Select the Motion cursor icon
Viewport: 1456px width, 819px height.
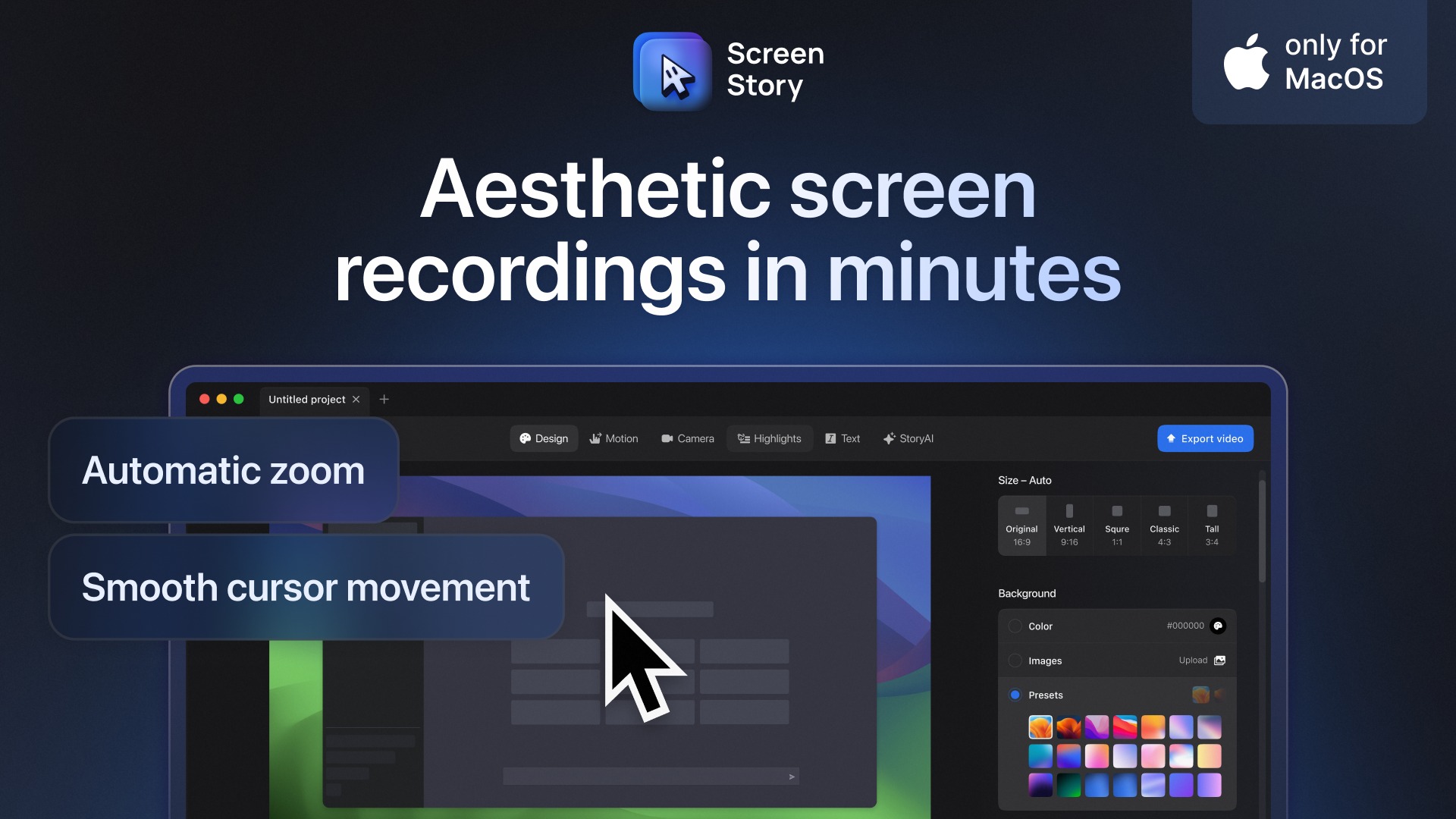tap(597, 438)
